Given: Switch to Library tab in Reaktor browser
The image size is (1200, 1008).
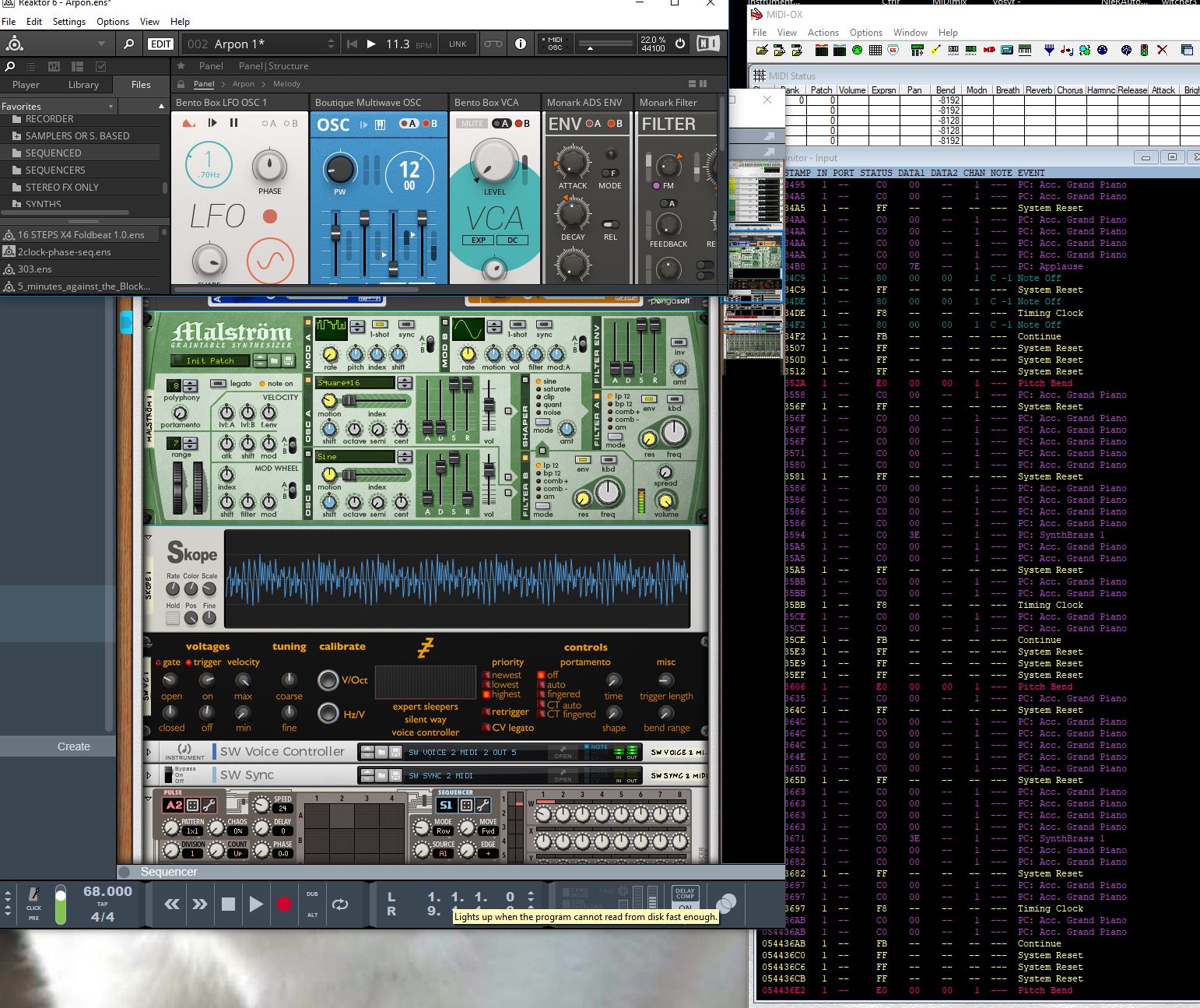Looking at the screenshot, I should point(83,85).
